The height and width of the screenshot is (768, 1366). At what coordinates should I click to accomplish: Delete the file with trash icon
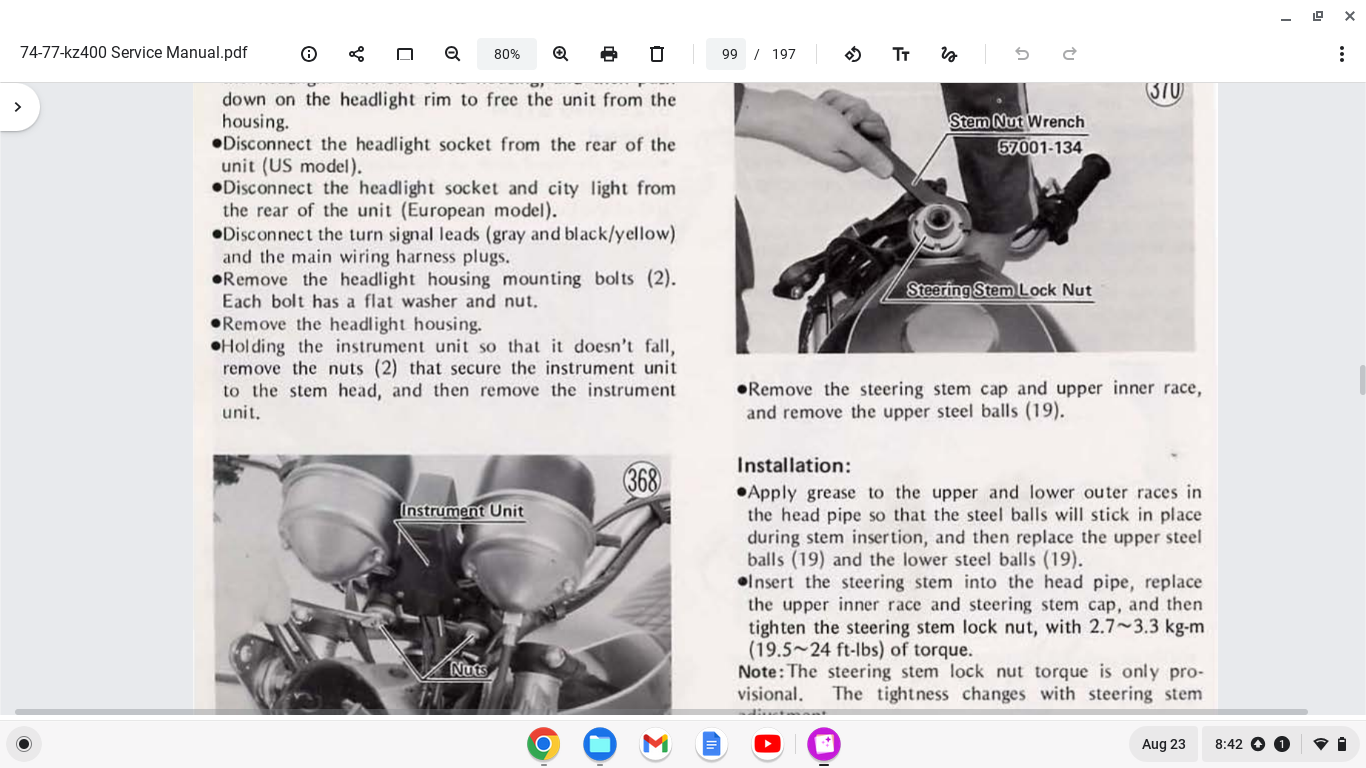coord(657,54)
